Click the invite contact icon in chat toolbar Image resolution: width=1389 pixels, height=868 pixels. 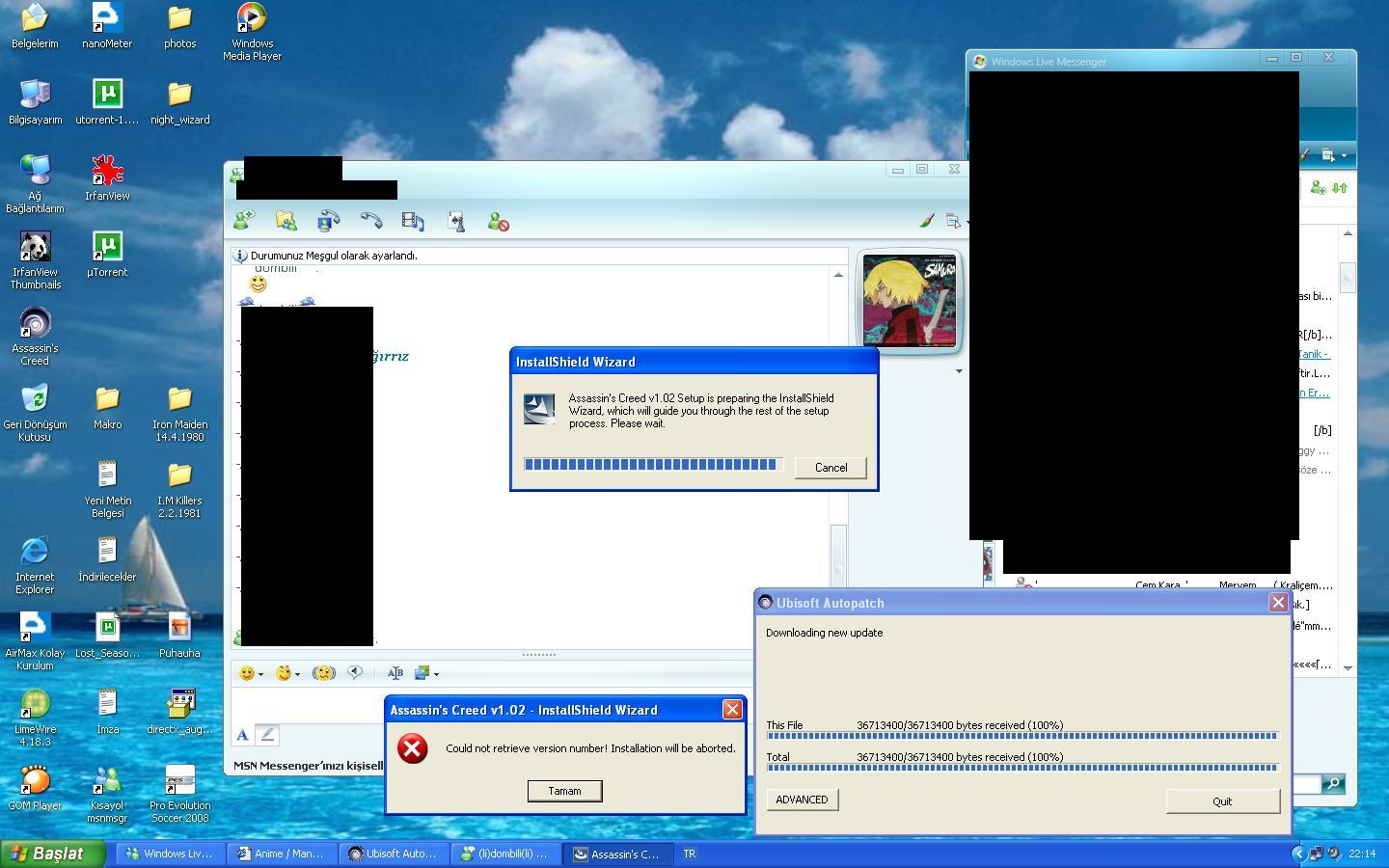click(x=243, y=221)
